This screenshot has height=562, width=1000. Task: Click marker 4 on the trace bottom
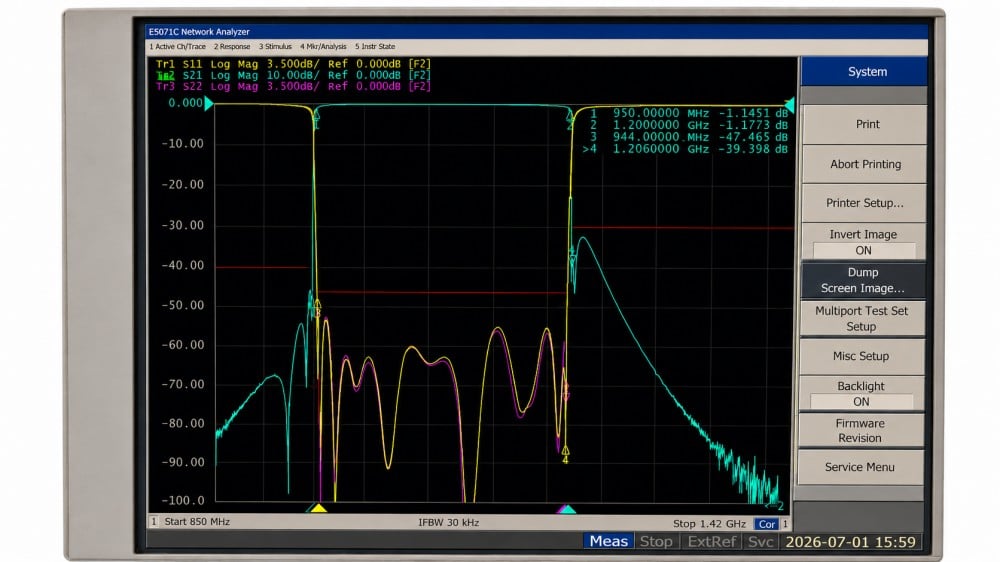tap(565, 454)
